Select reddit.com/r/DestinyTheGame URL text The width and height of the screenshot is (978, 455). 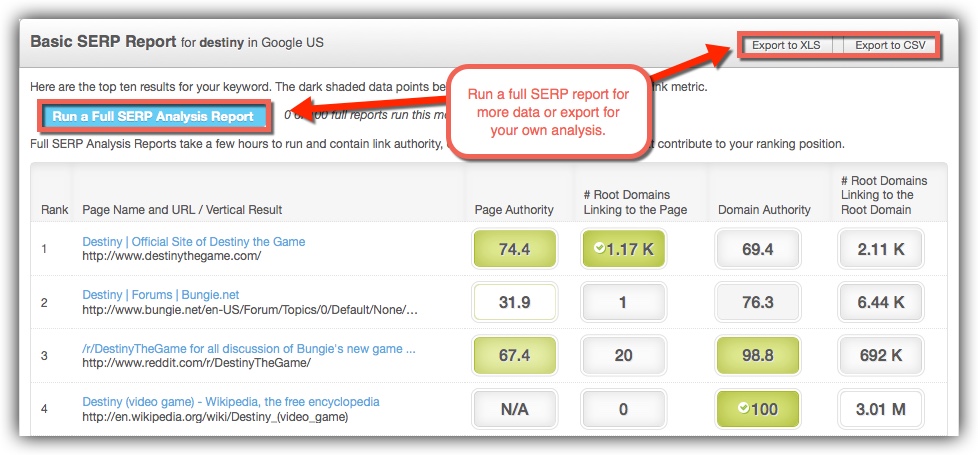[x=196, y=363]
